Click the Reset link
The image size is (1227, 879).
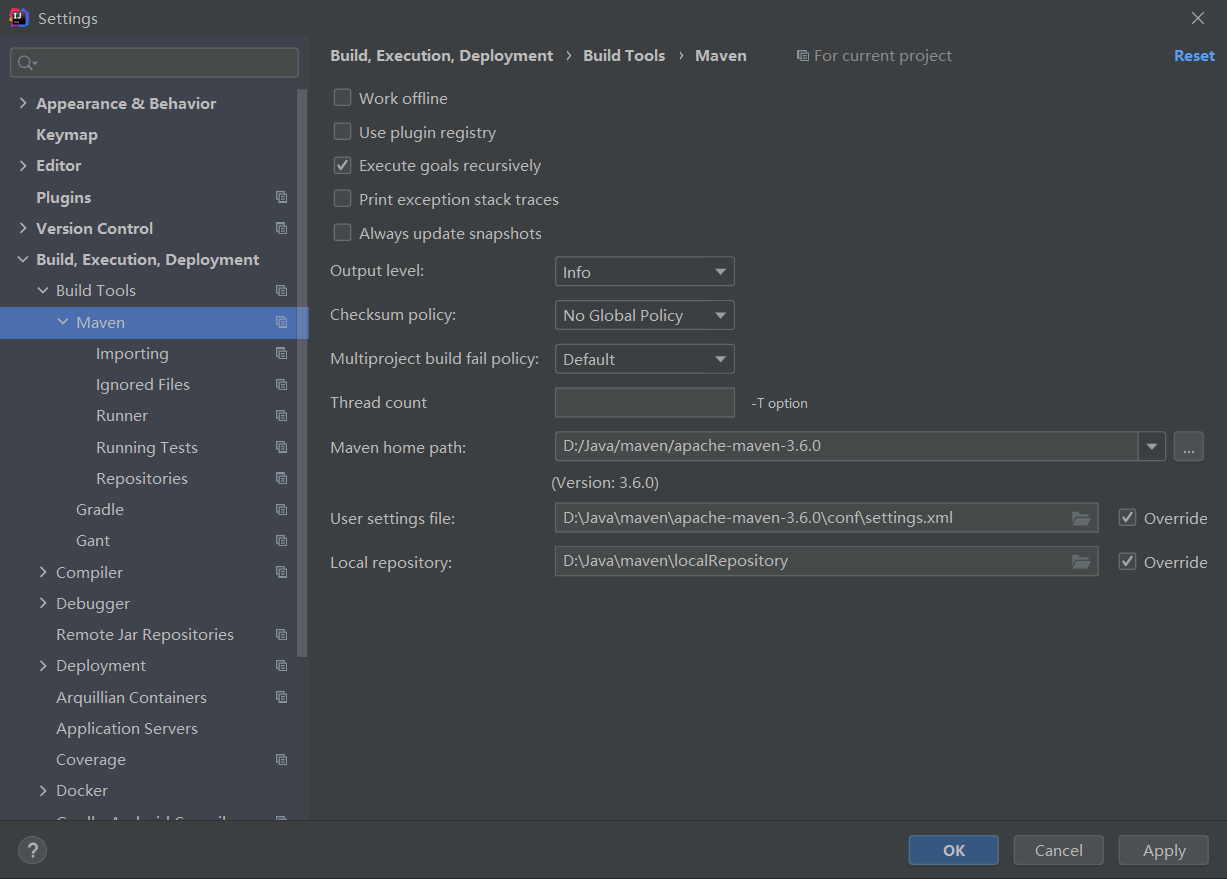pos(1194,56)
